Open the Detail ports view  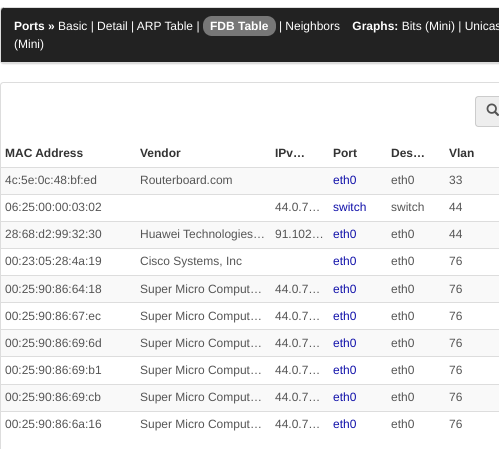click(112, 26)
